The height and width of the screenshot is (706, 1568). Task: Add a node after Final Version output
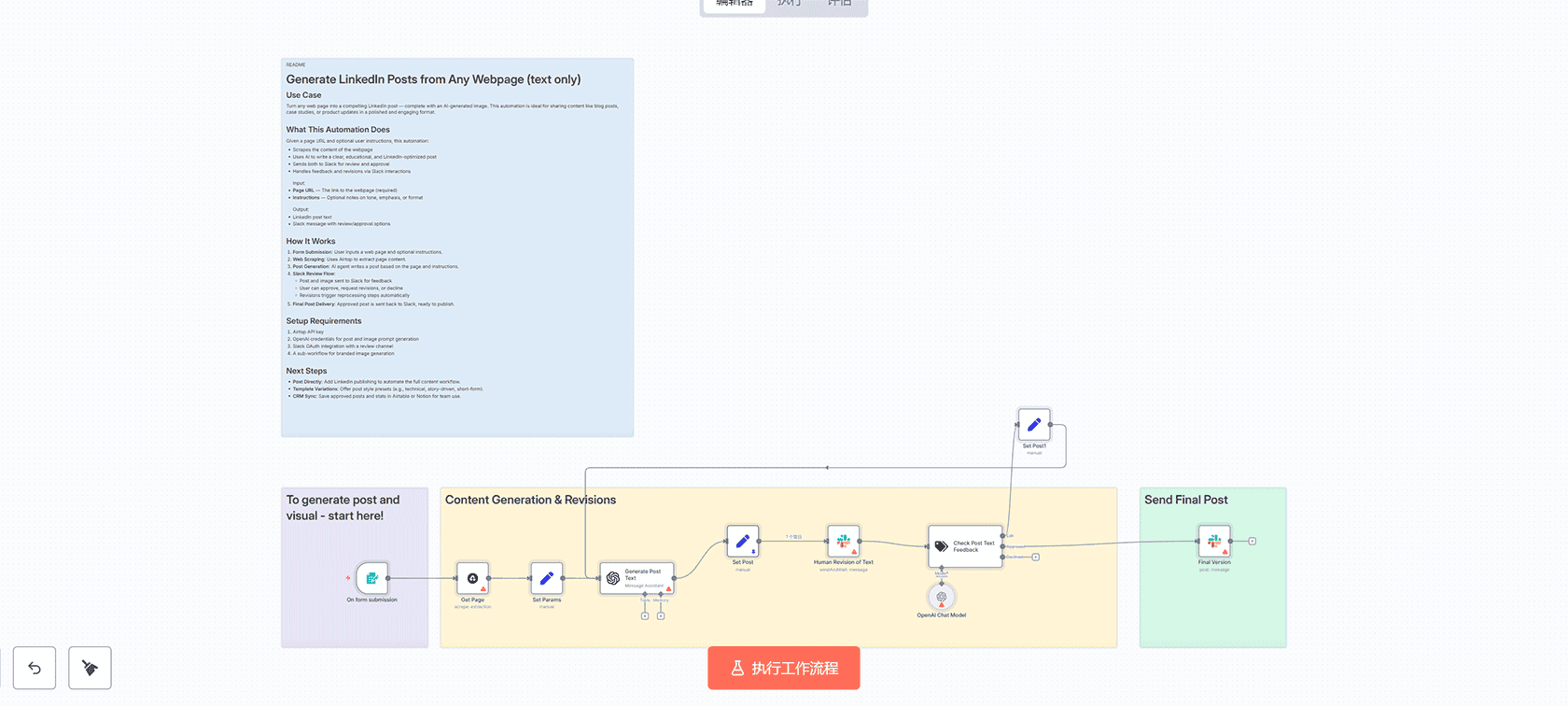pos(1253,541)
